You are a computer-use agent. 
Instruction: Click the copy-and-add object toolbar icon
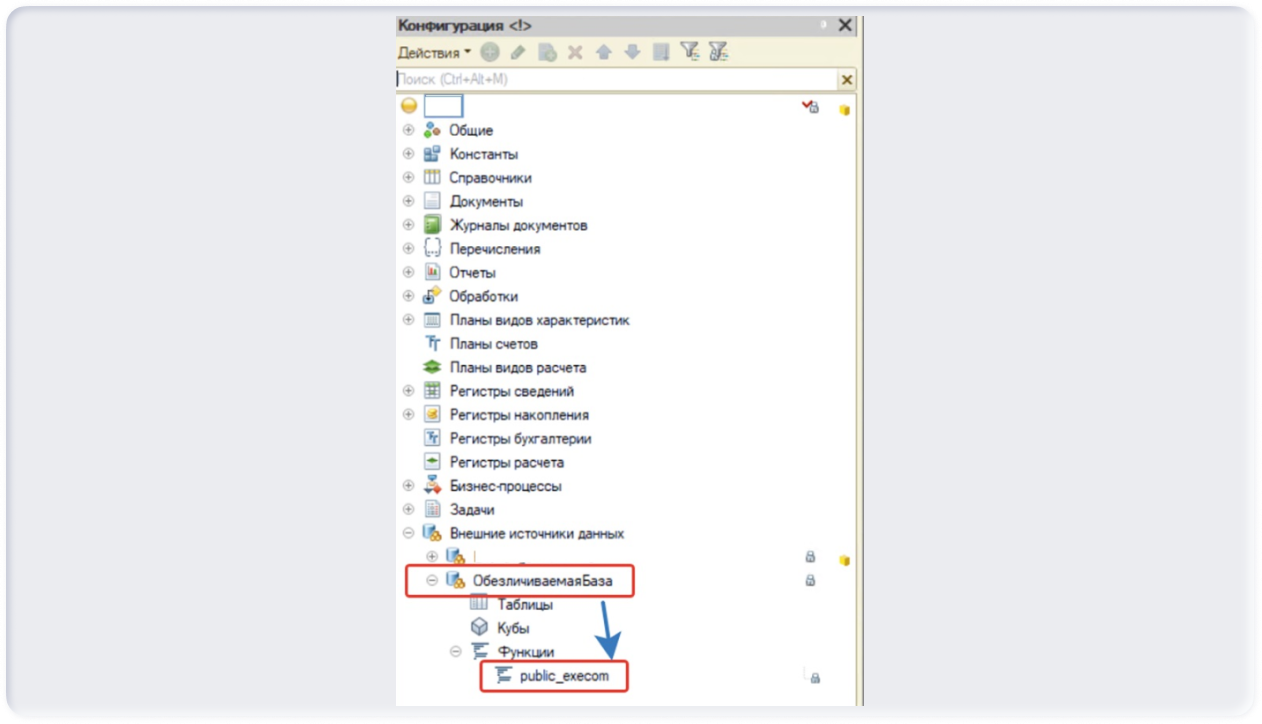tap(547, 52)
